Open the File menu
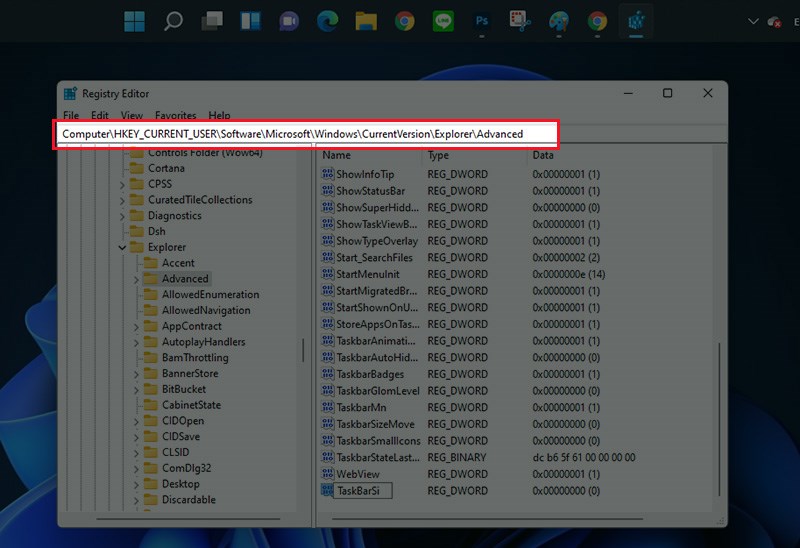Screen dimensions: 800x548 (x=71, y=116)
